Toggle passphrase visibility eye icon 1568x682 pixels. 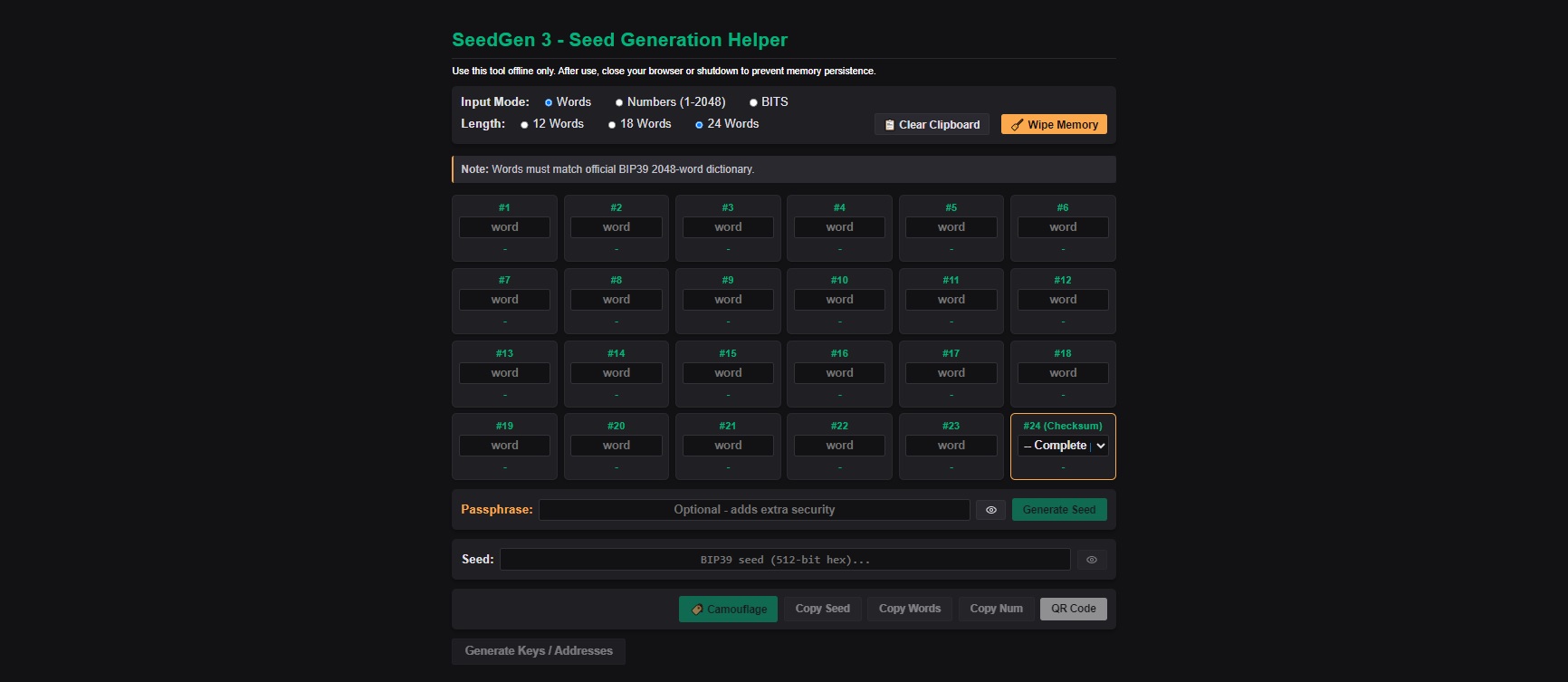(x=991, y=510)
